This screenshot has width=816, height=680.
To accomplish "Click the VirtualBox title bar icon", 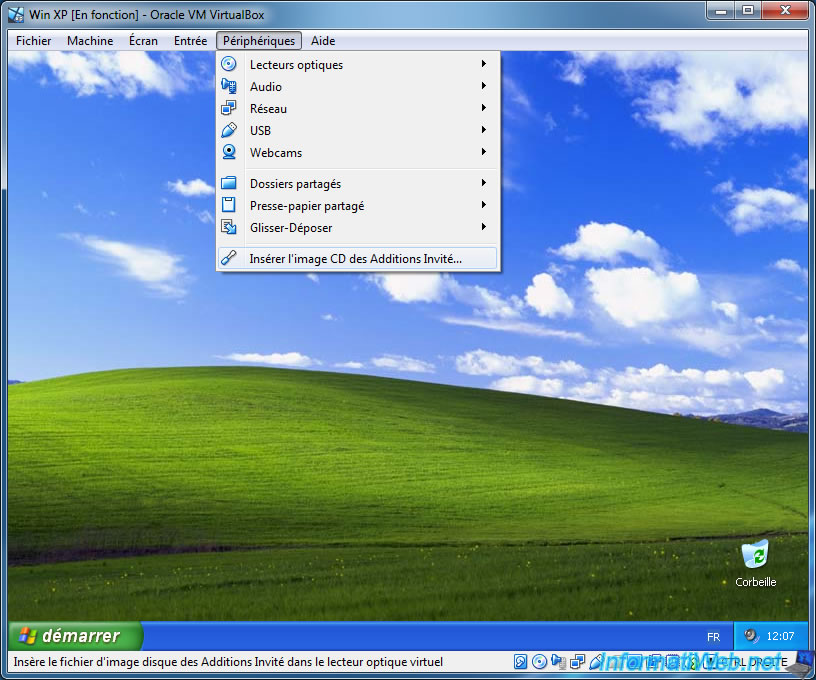I will click(16, 15).
